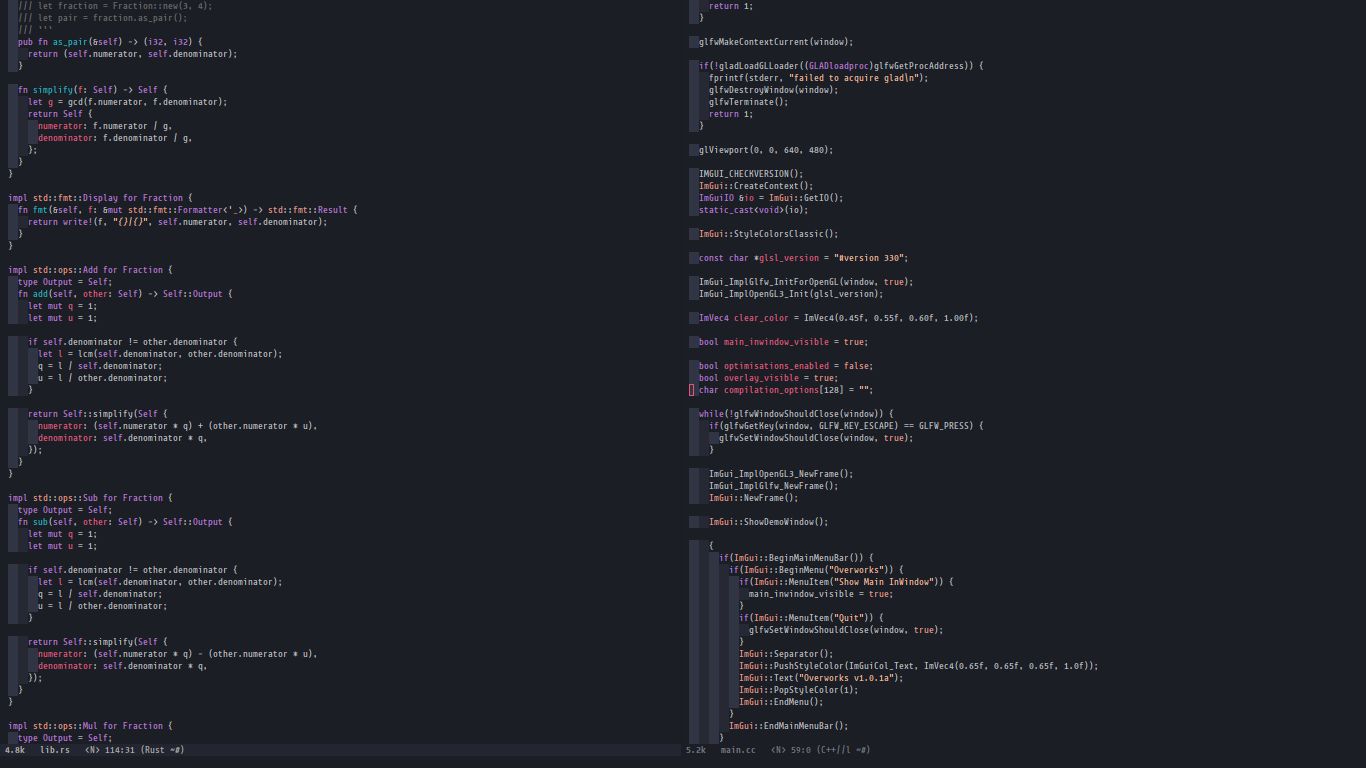
Task: Click the <N> mode indicator on main.cc modeline
Action: click(x=776, y=750)
